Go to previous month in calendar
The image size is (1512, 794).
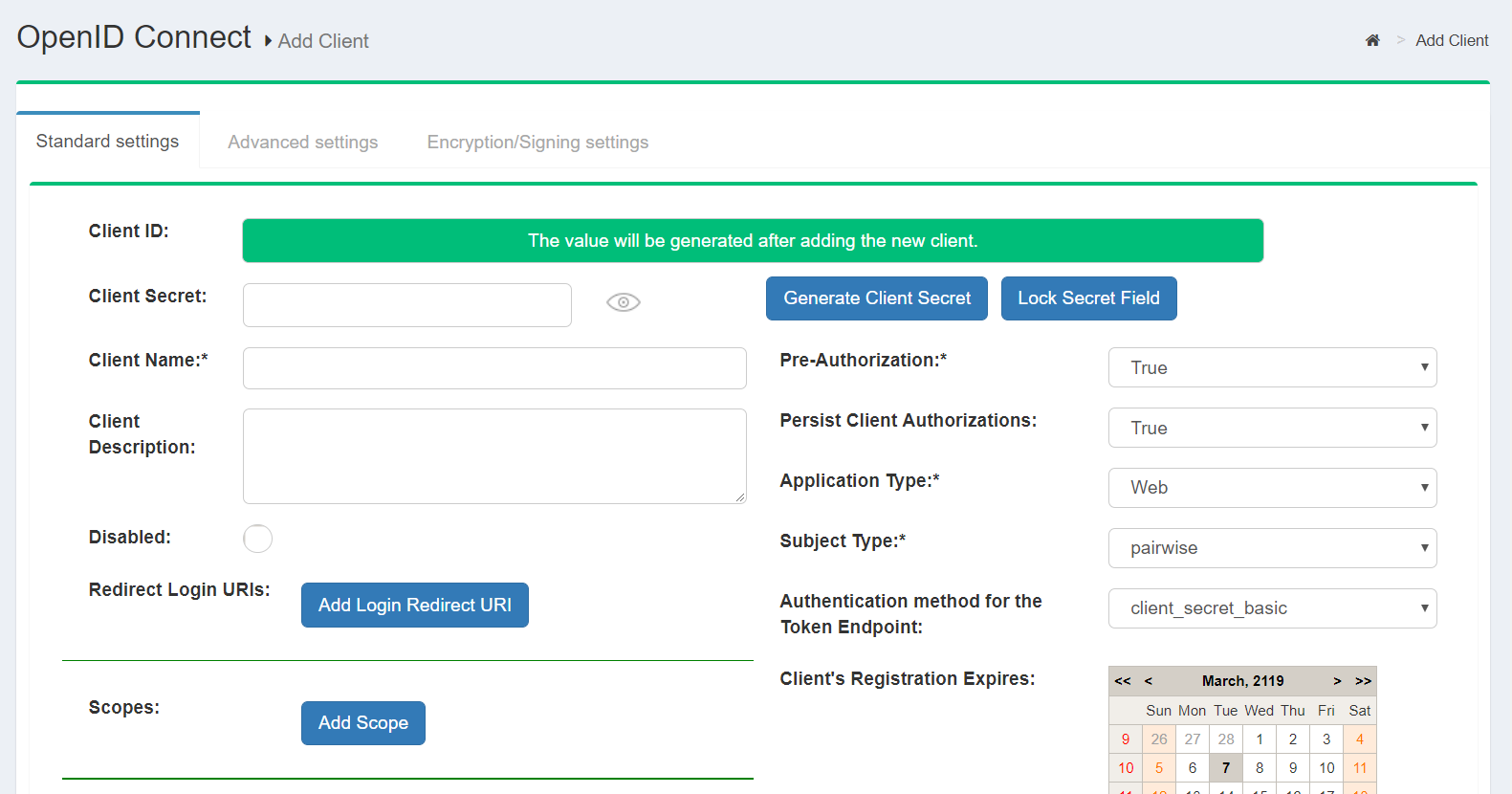(1148, 681)
